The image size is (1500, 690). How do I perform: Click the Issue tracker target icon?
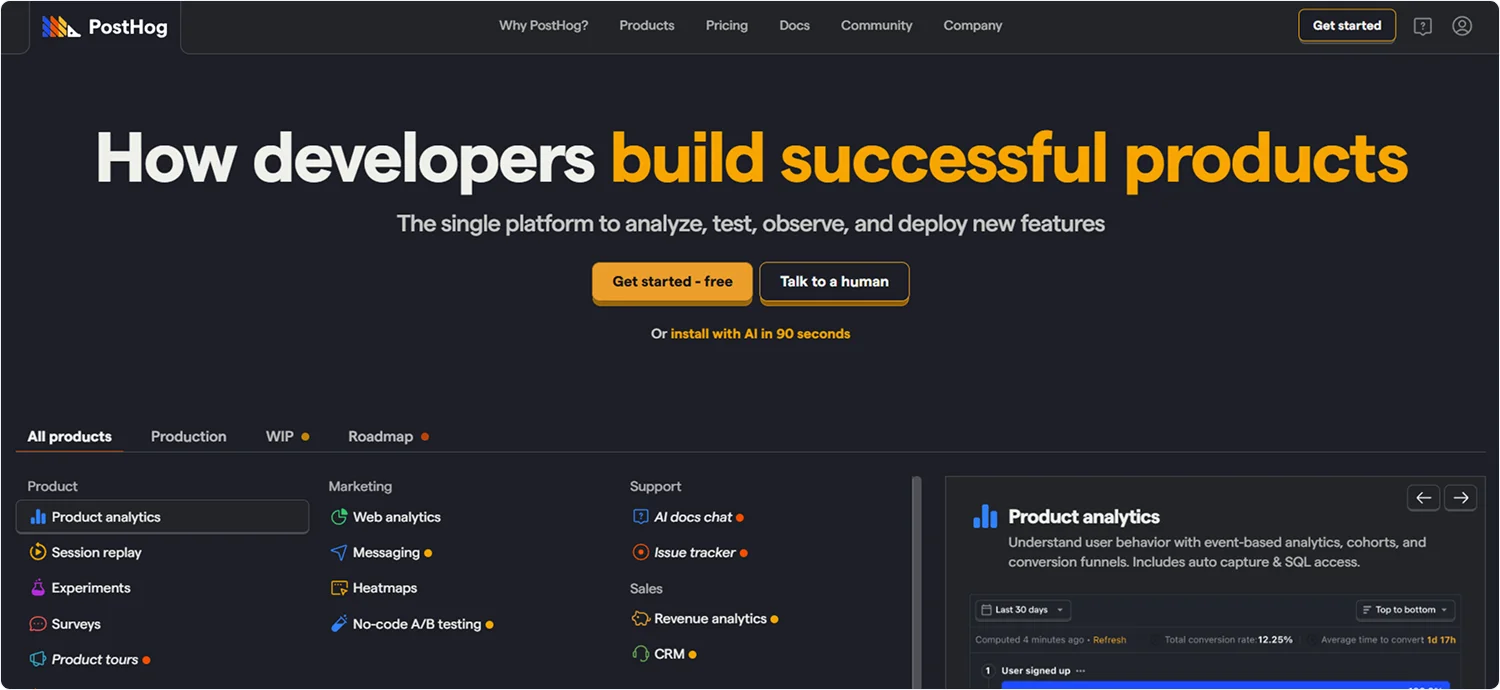[x=641, y=552]
